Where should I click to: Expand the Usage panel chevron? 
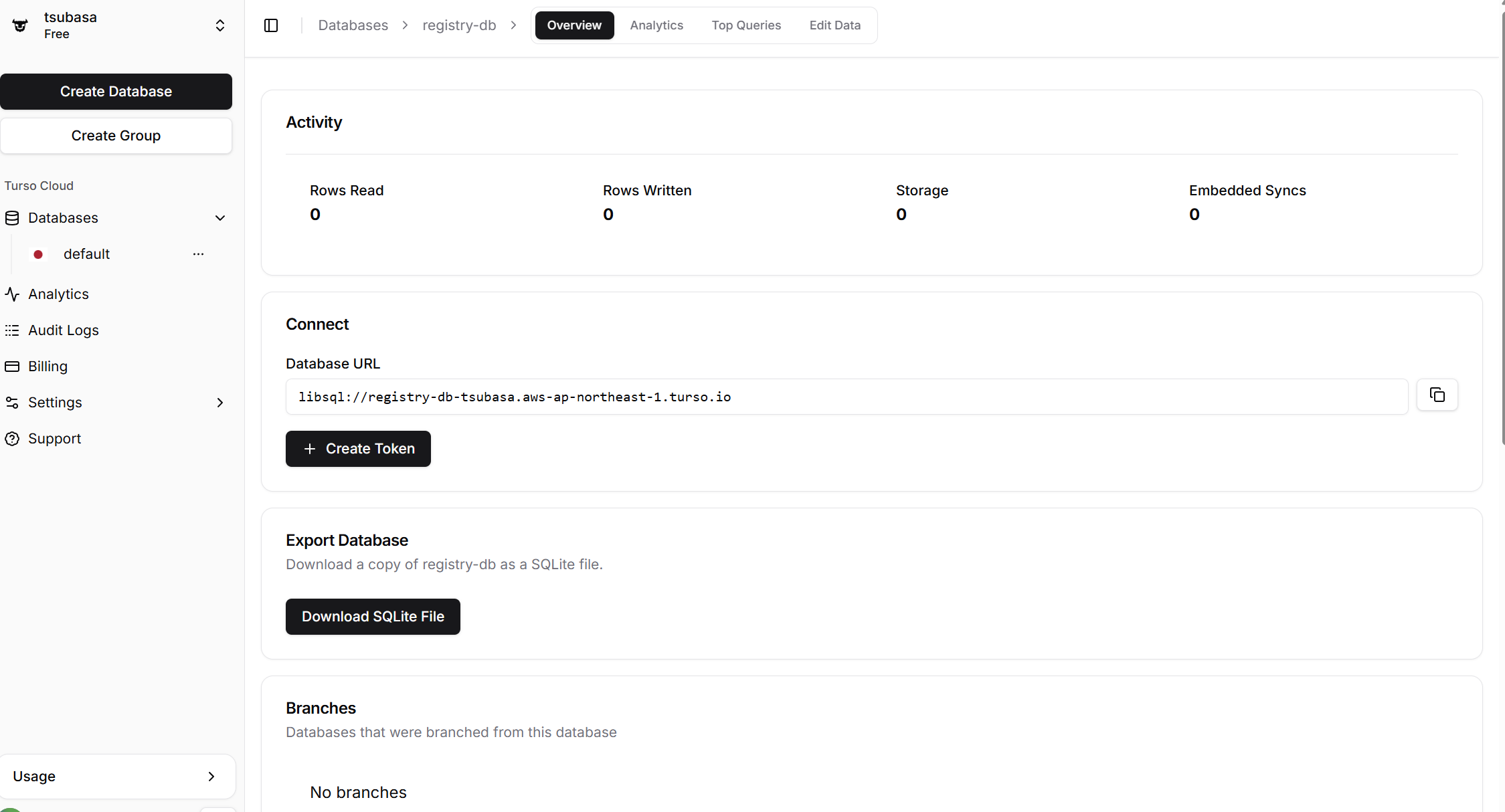pyautogui.click(x=211, y=777)
